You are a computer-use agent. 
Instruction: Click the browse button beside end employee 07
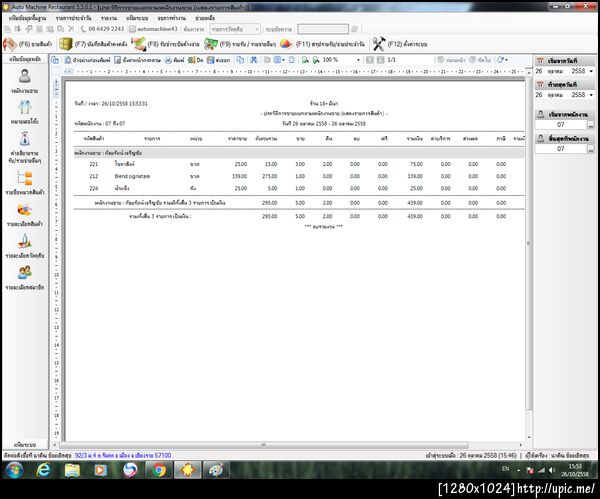[x=591, y=149]
